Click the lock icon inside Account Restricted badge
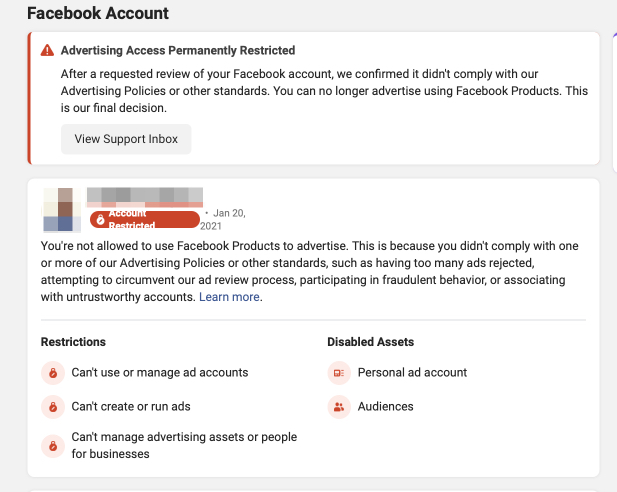Screen dimensions: 617x492 (x=101, y=219)
